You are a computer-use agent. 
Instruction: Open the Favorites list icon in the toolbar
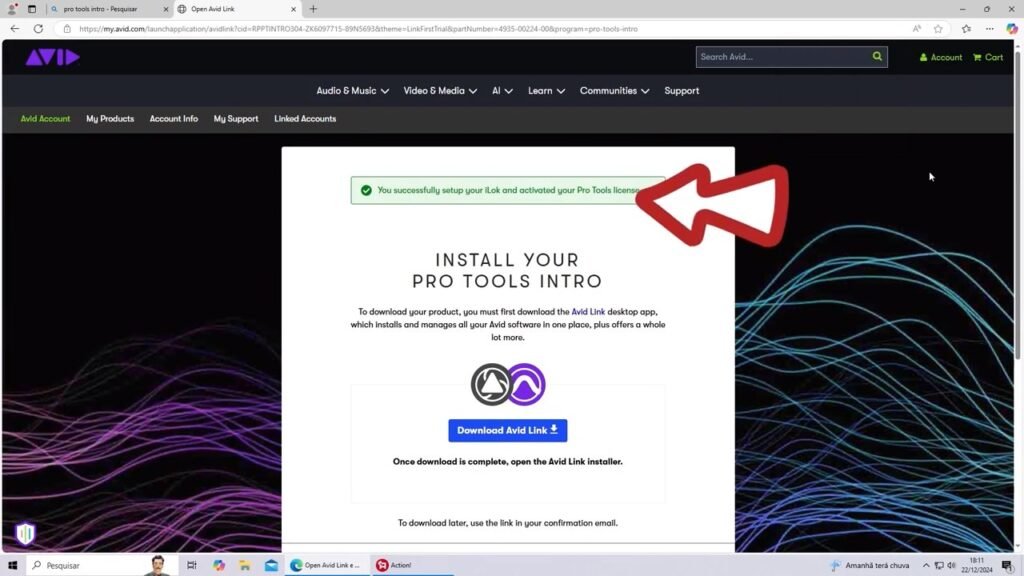tap(967, 29)
